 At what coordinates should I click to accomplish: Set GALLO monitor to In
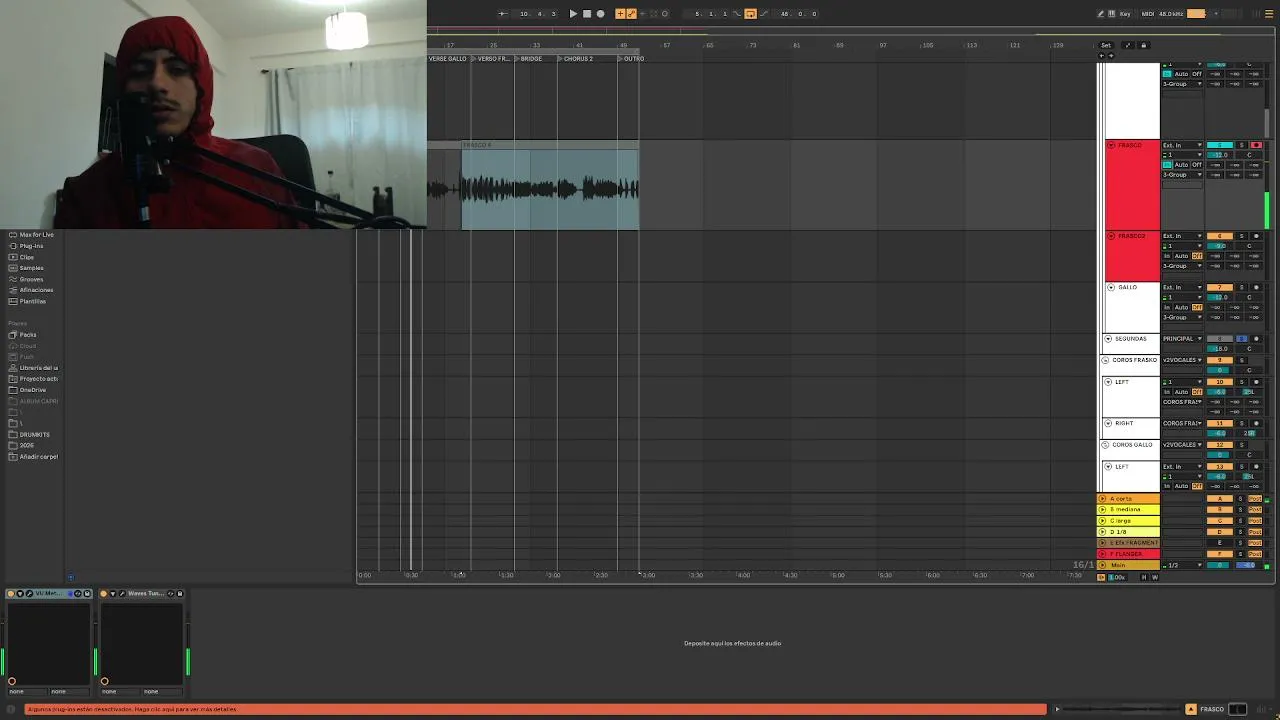pyautogui.click(x=1167, y=307)
